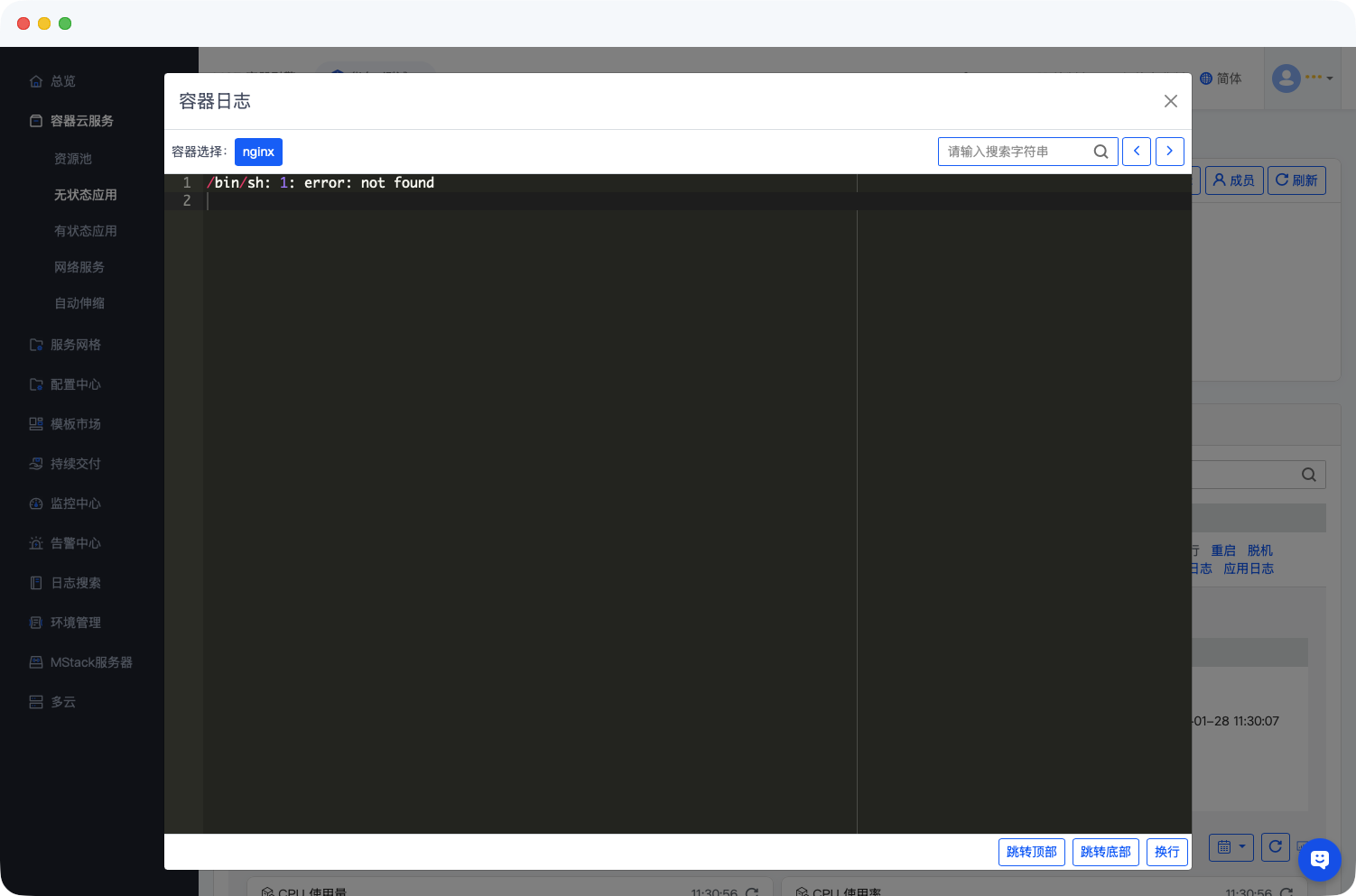This screenshot has height=896, width=1356.
Task: Click the 告警中心 alarm icon
Action: (x=36, y=543)
